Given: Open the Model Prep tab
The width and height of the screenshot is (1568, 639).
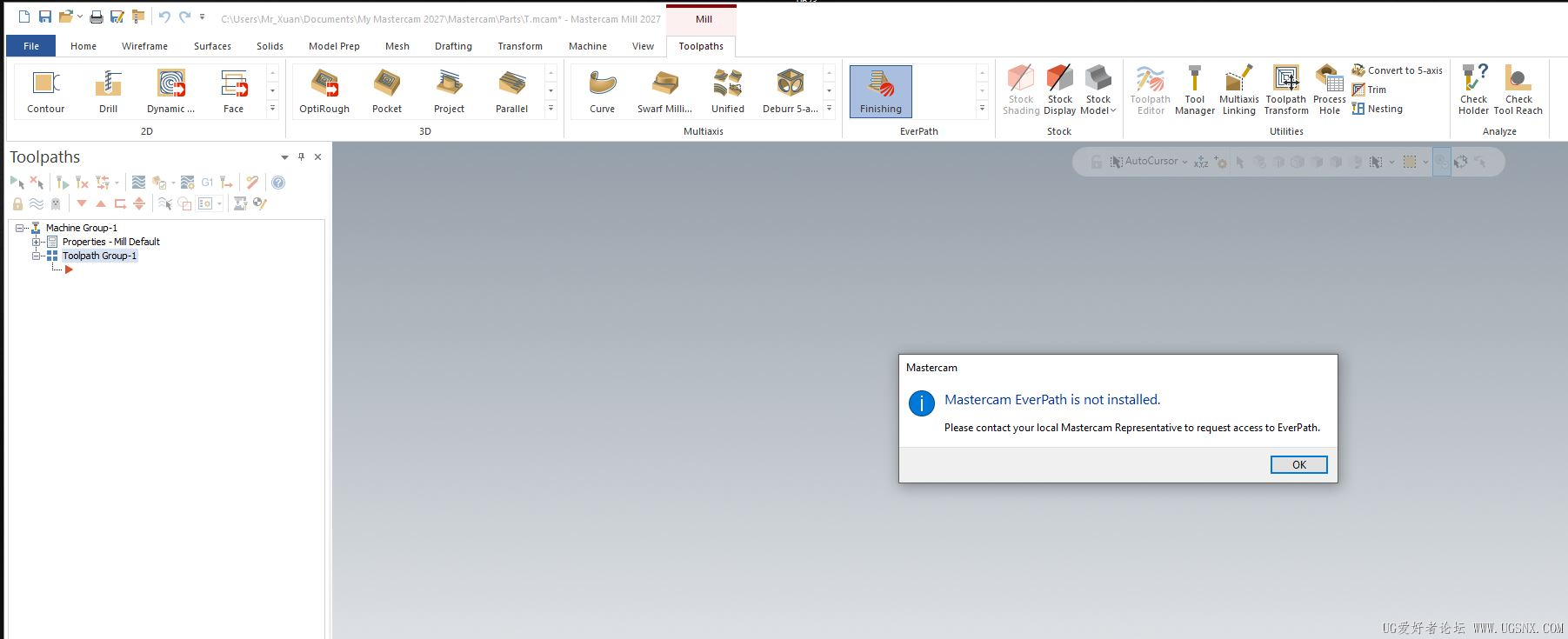Looking at the screenshot, I should [x=334, y=46].
